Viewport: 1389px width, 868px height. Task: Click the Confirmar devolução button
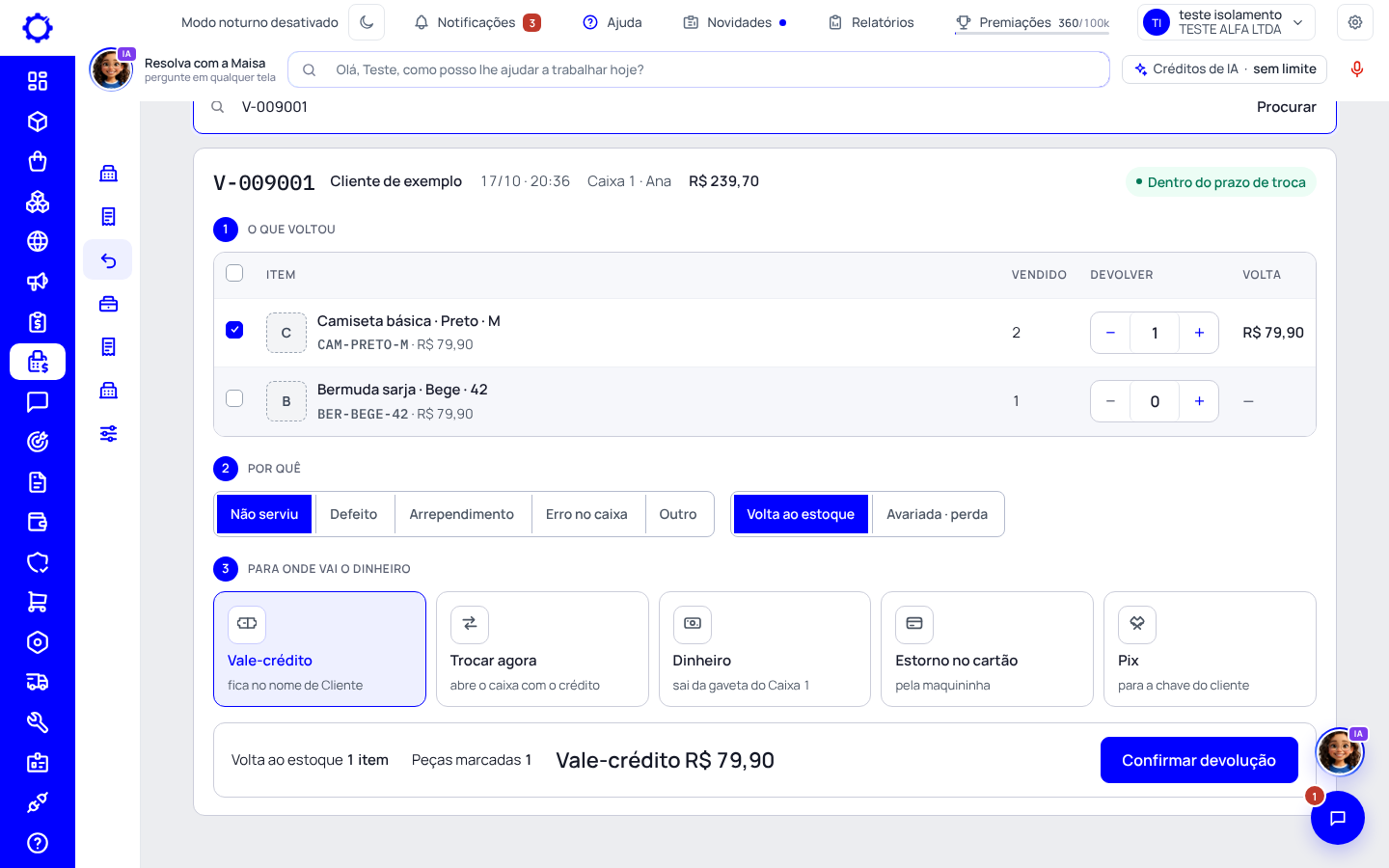(x=1199, y=760)
